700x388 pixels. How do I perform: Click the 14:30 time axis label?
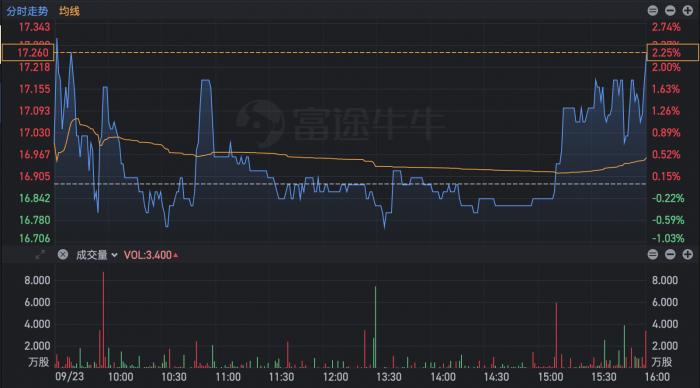pyautogui.click(x=496, y=377)
